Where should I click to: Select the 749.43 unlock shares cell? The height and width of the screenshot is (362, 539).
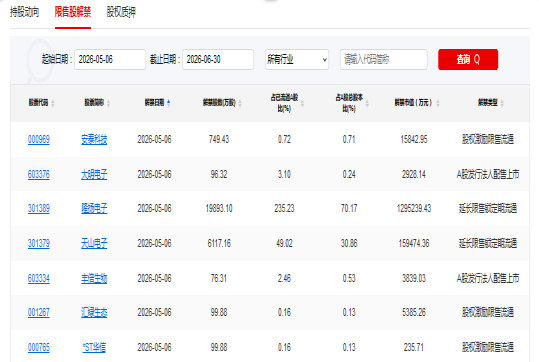tap(219, 140)
